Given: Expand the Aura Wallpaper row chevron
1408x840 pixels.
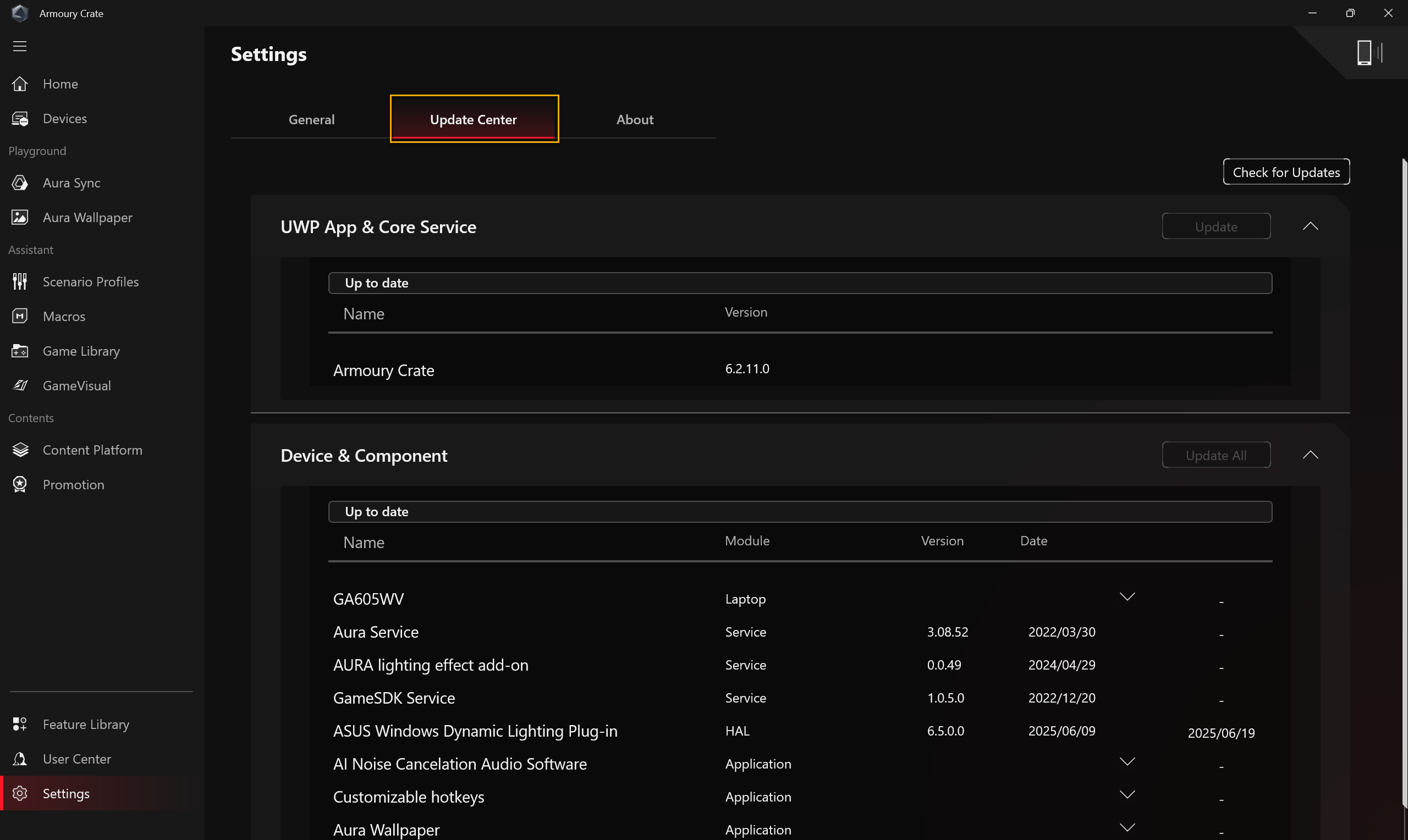Looking at the screenshot, I should 1127,827.
